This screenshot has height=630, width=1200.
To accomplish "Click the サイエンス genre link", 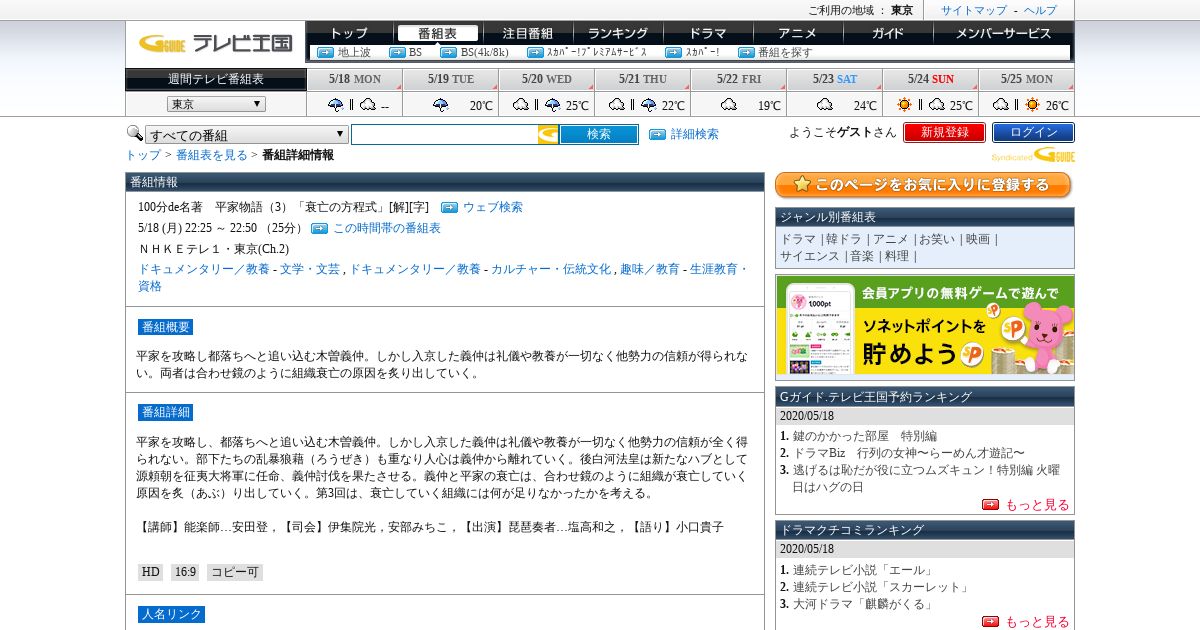I will point(810,256).
